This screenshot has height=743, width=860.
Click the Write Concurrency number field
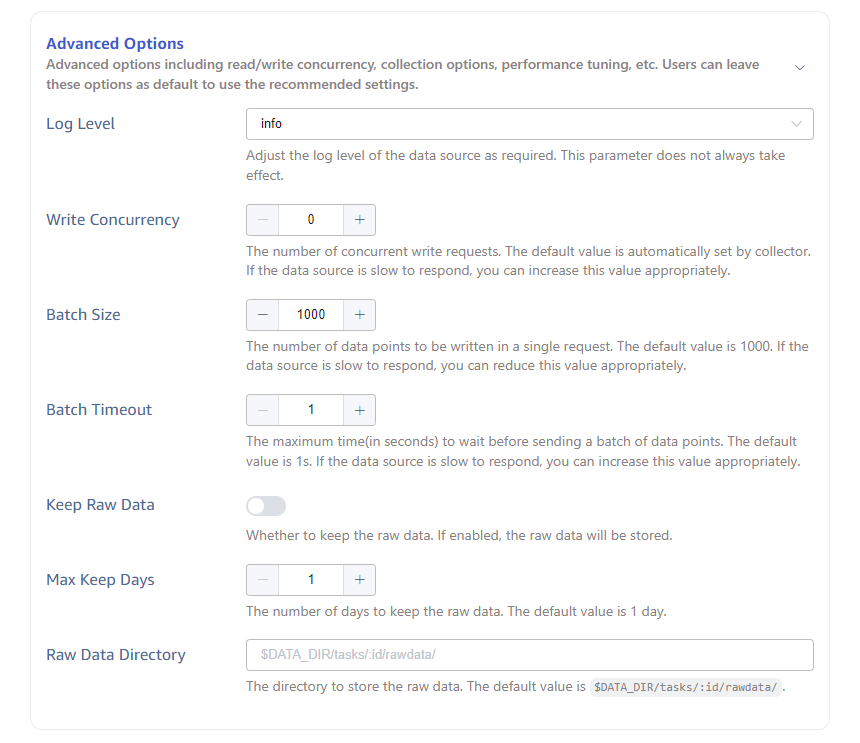coord(311,220)
